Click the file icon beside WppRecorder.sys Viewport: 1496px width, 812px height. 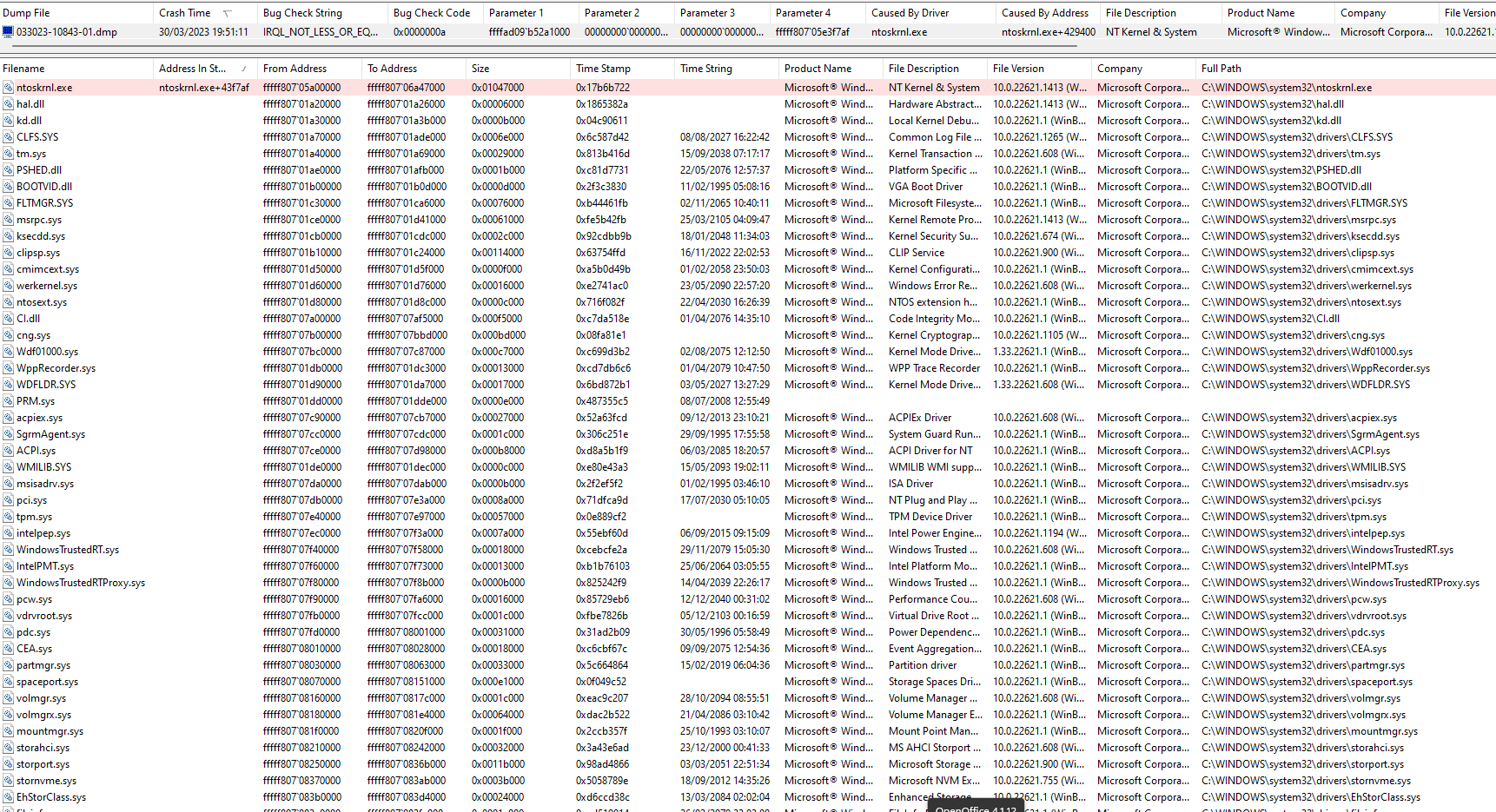pyautogui.click(x=8, y=368)
